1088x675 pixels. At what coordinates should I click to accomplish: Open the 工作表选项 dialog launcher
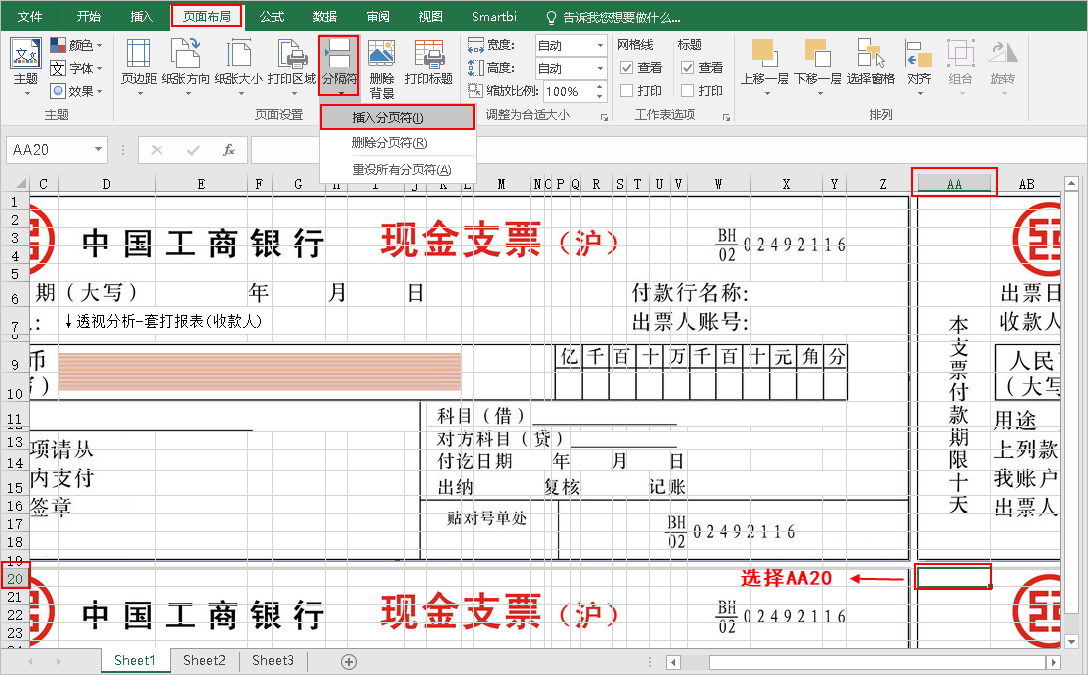(726, 118)
